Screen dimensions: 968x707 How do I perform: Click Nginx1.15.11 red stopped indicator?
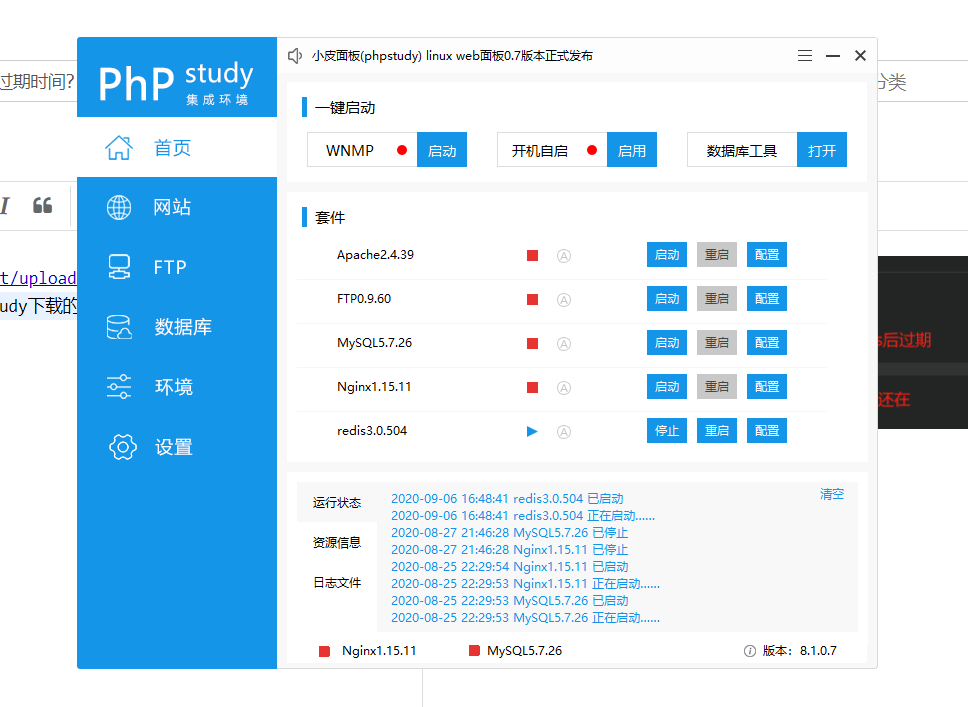pos(533,388)
